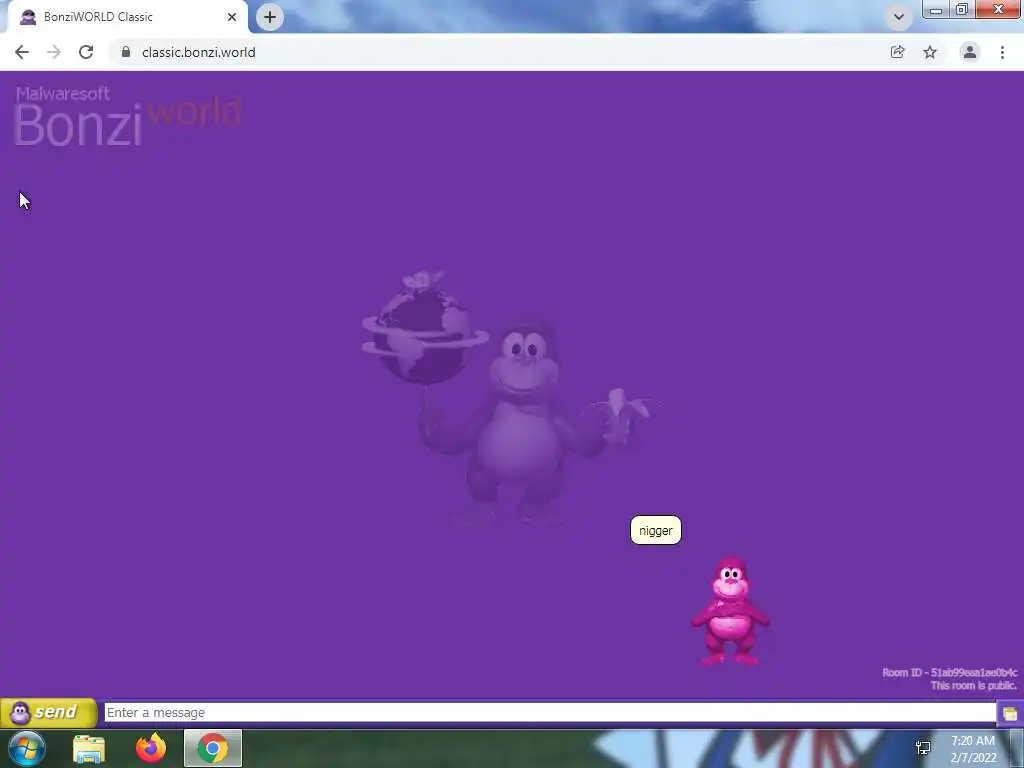Screen dimensions: 1024x768
Task: Open a new tab with the plus button
Action: (x=270, y=17)
